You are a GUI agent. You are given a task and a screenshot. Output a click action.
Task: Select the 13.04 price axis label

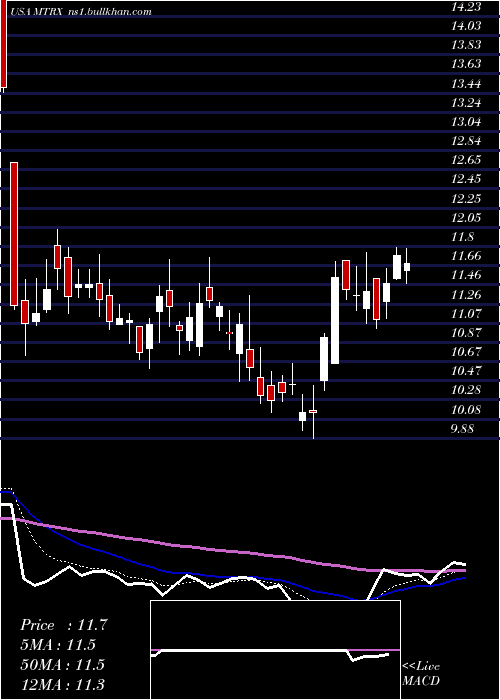pos(466,122)
